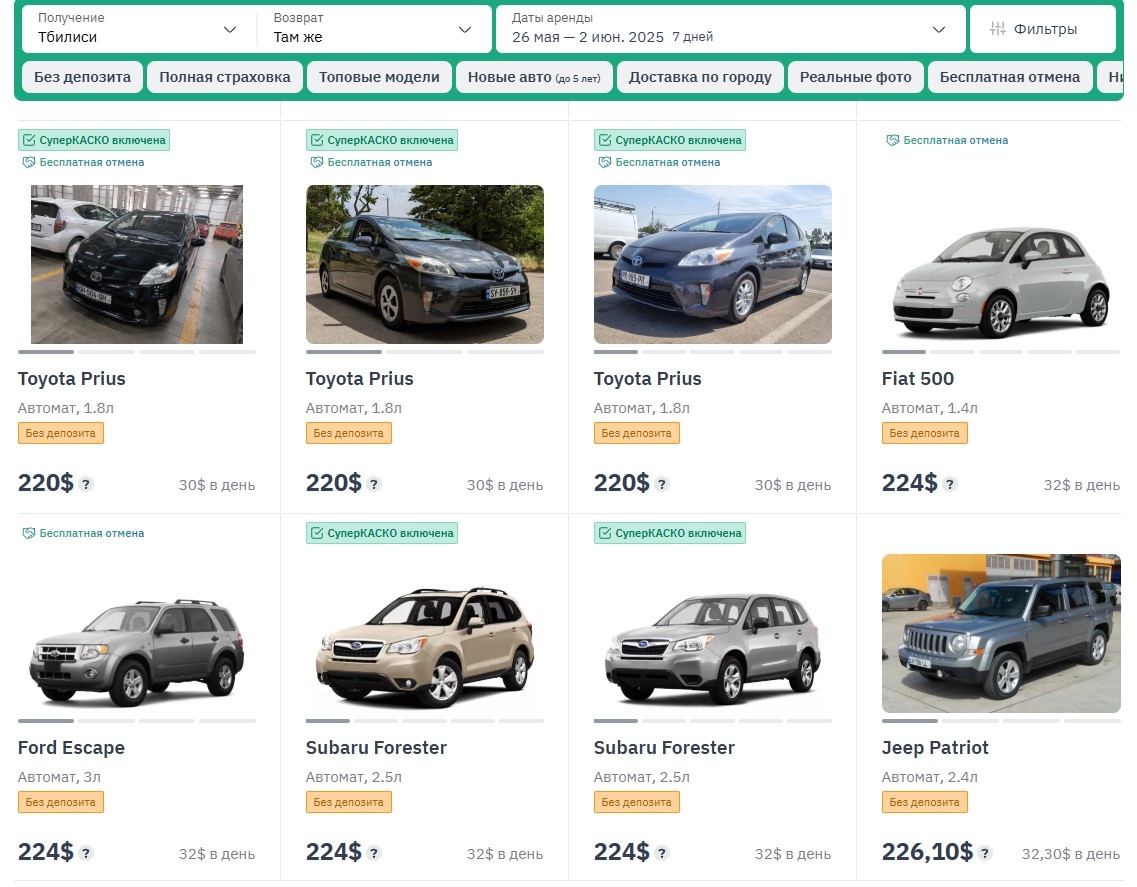1137x887 pixels.
Task: Open the Toyota Prius listing title link
Action: (x=71, y=379)
